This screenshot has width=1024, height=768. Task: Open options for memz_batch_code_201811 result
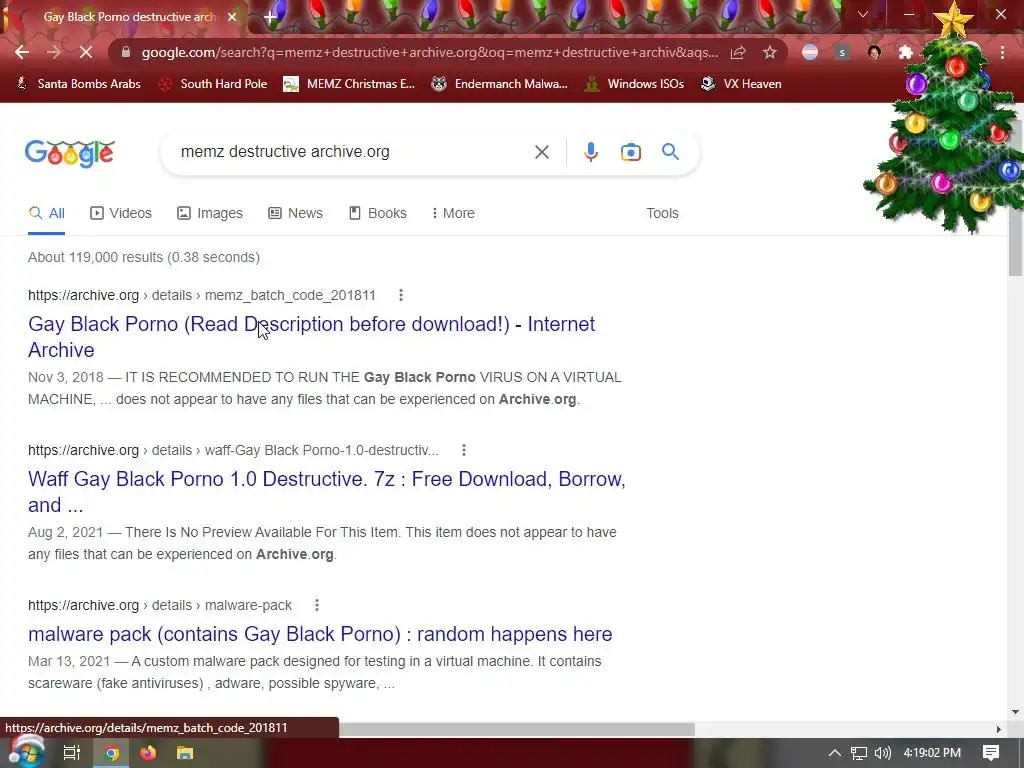[401, 295]
